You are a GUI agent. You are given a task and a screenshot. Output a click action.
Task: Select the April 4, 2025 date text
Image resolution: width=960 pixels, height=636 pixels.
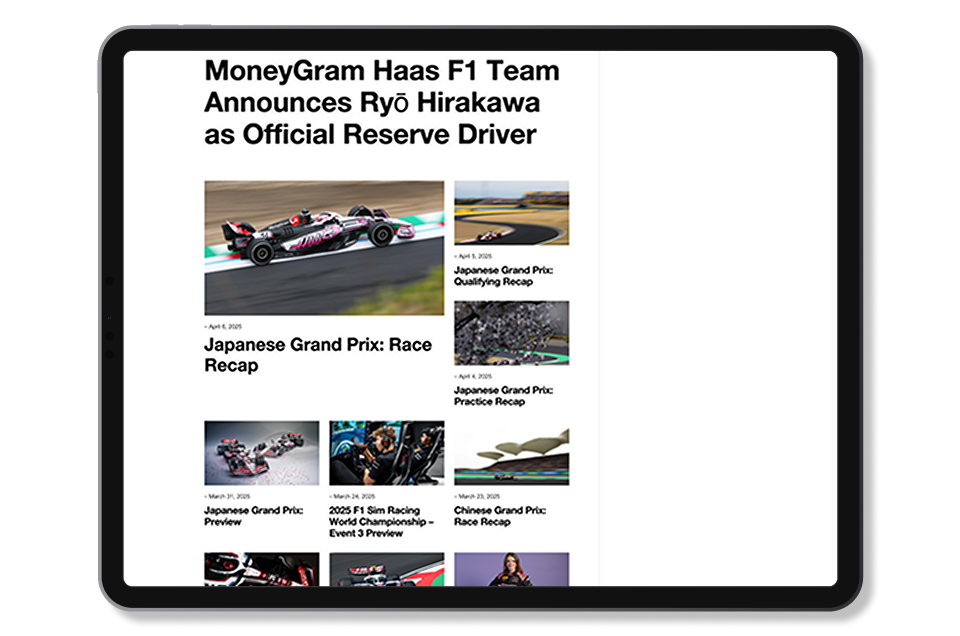click(x=473, y=376)
